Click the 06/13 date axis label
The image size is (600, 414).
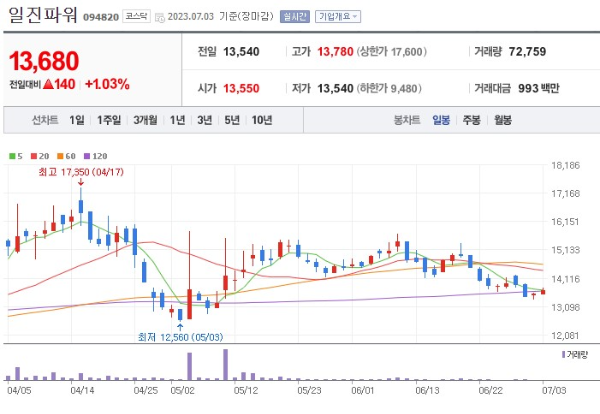[427, 390]
